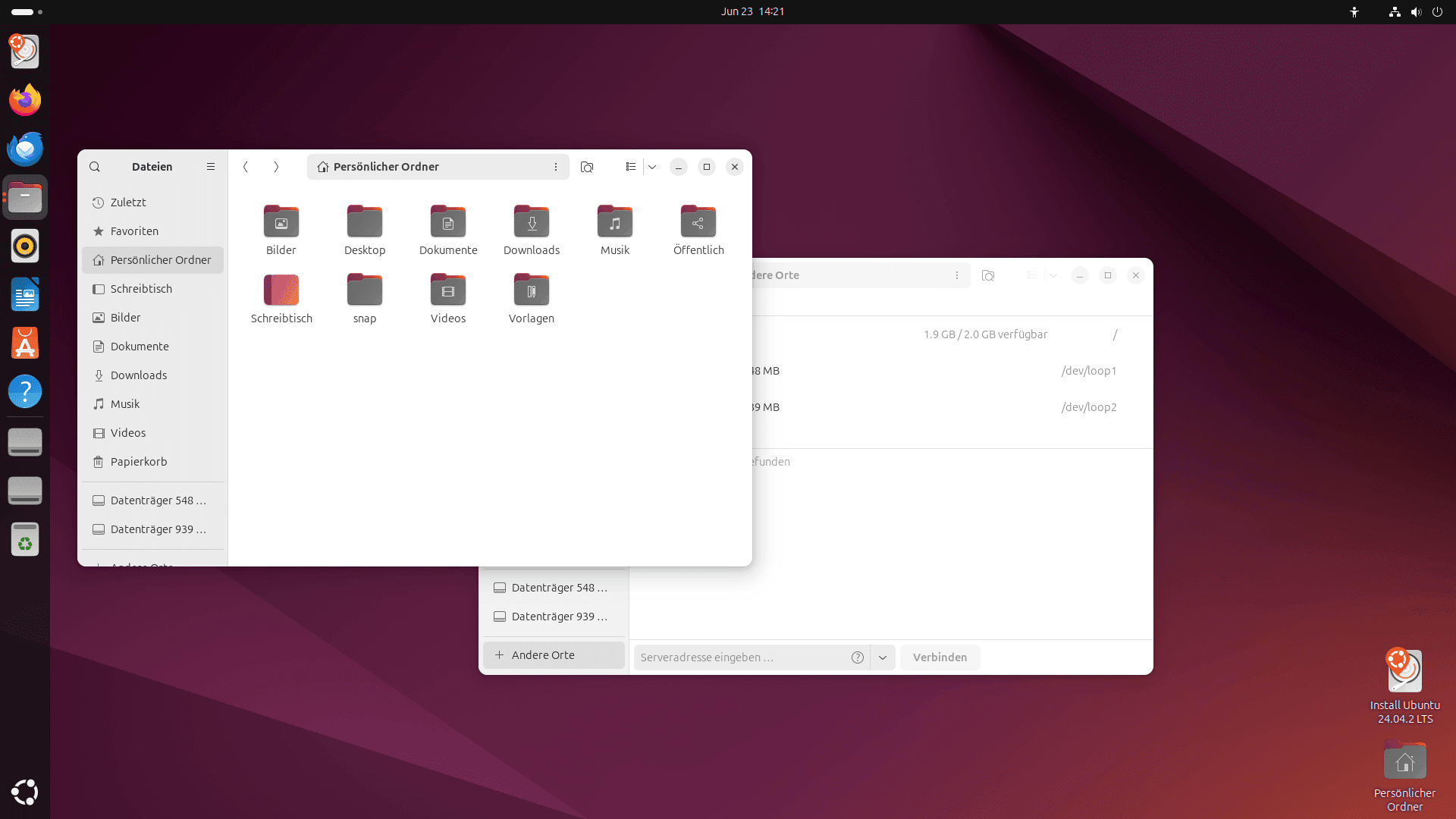
Task: Select the /dev/loop2 row in back window
Action: tap(952, 407)
